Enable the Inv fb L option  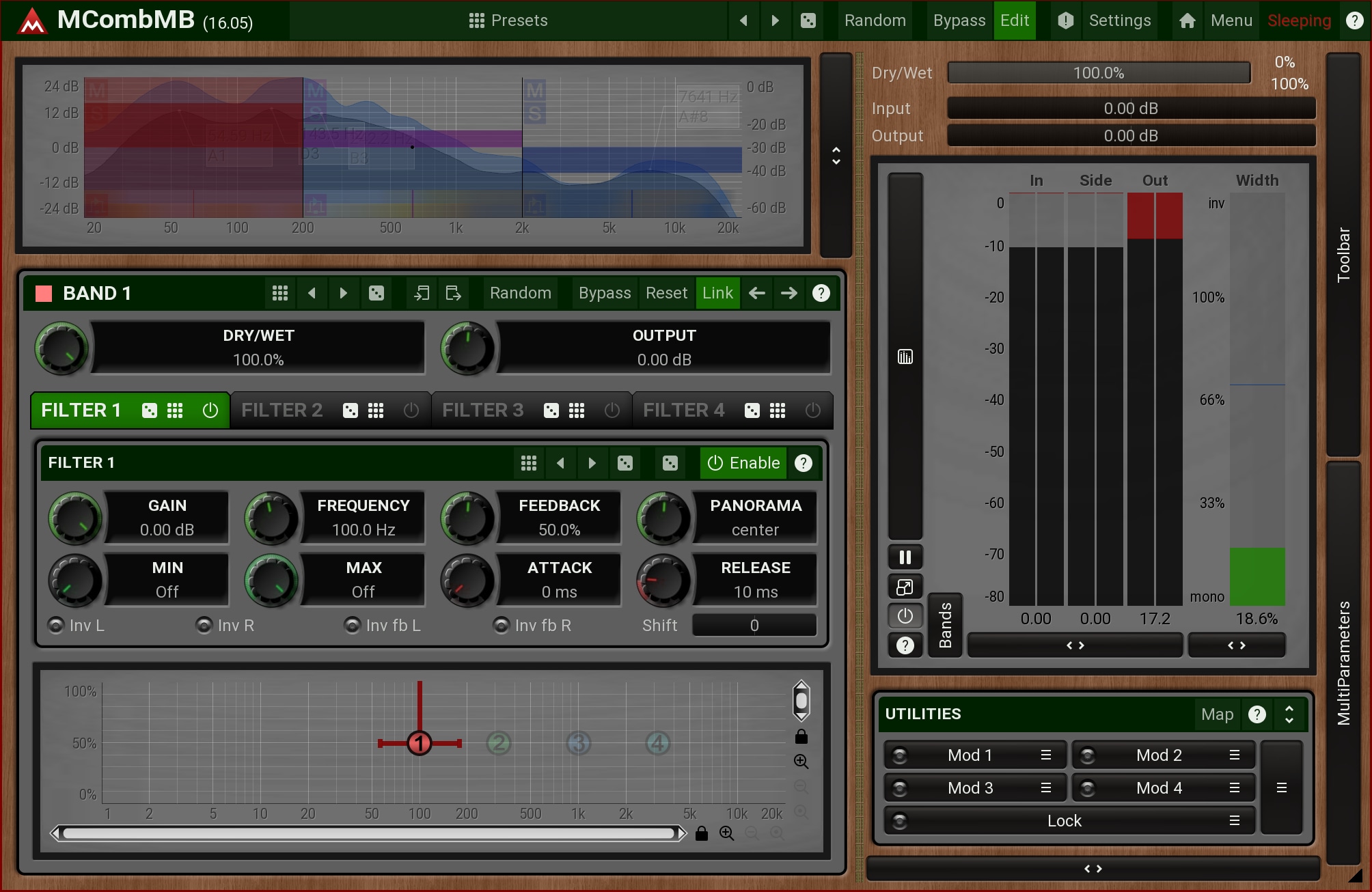point(383,626)
